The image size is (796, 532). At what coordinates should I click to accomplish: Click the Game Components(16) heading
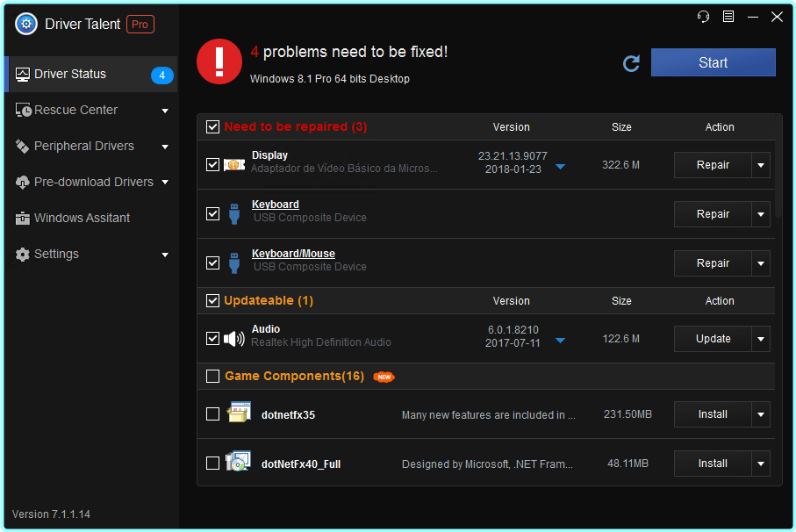(294, 376)
